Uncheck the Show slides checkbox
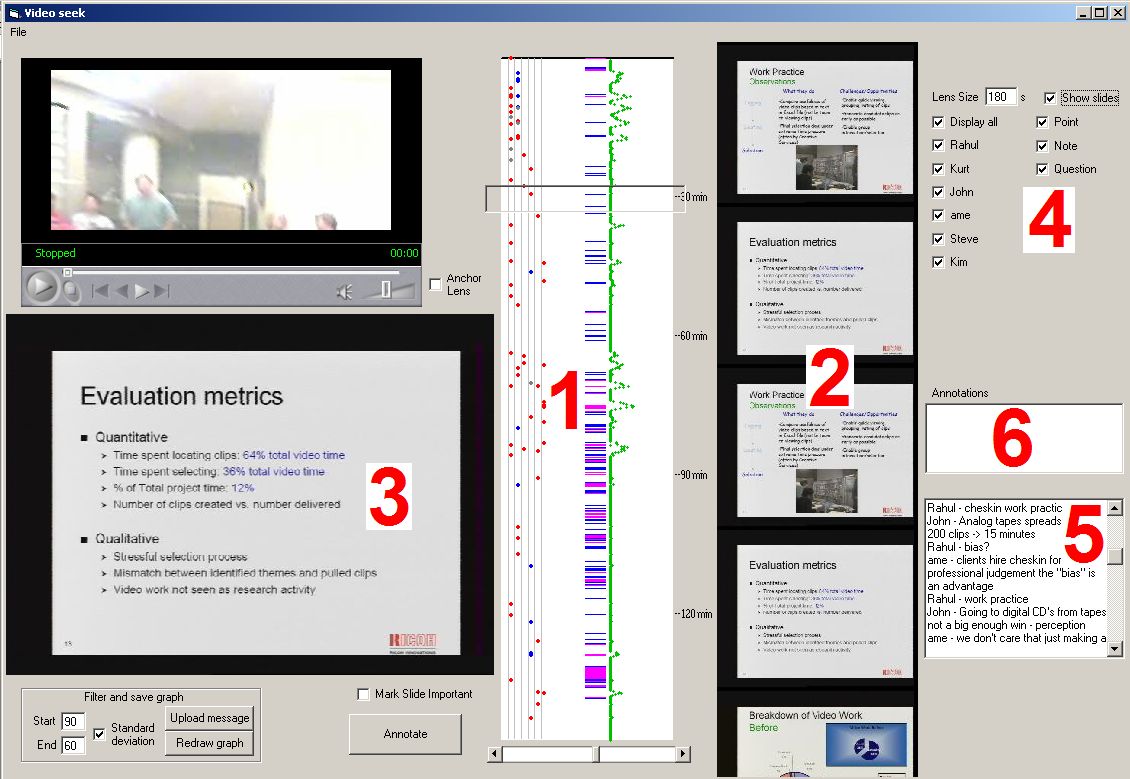 click(1049, 98)
